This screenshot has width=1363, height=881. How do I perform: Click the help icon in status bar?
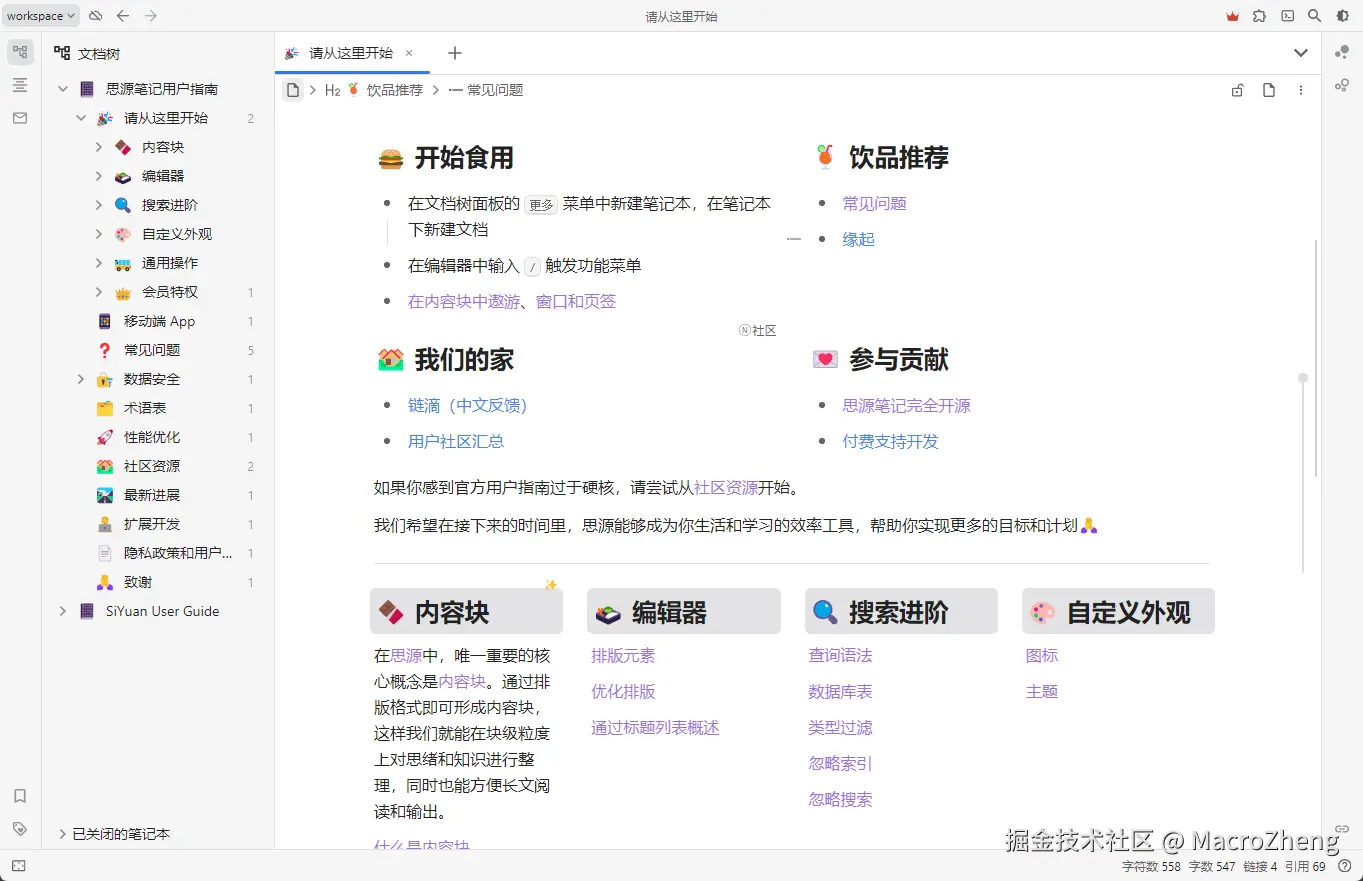(1344, 866)
